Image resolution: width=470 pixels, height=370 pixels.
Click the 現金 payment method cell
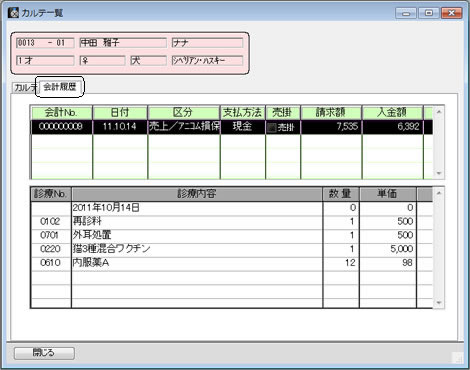pos(243,127)
